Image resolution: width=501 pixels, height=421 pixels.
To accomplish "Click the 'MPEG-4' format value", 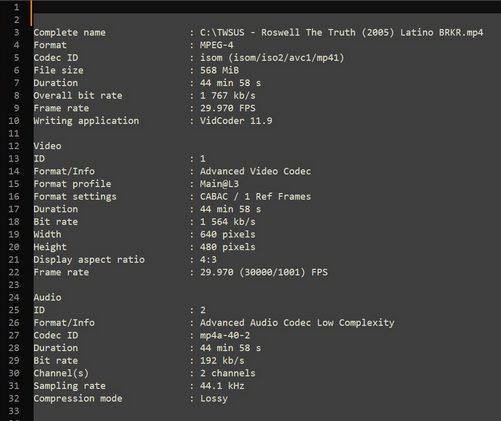I will click(216, 45).
